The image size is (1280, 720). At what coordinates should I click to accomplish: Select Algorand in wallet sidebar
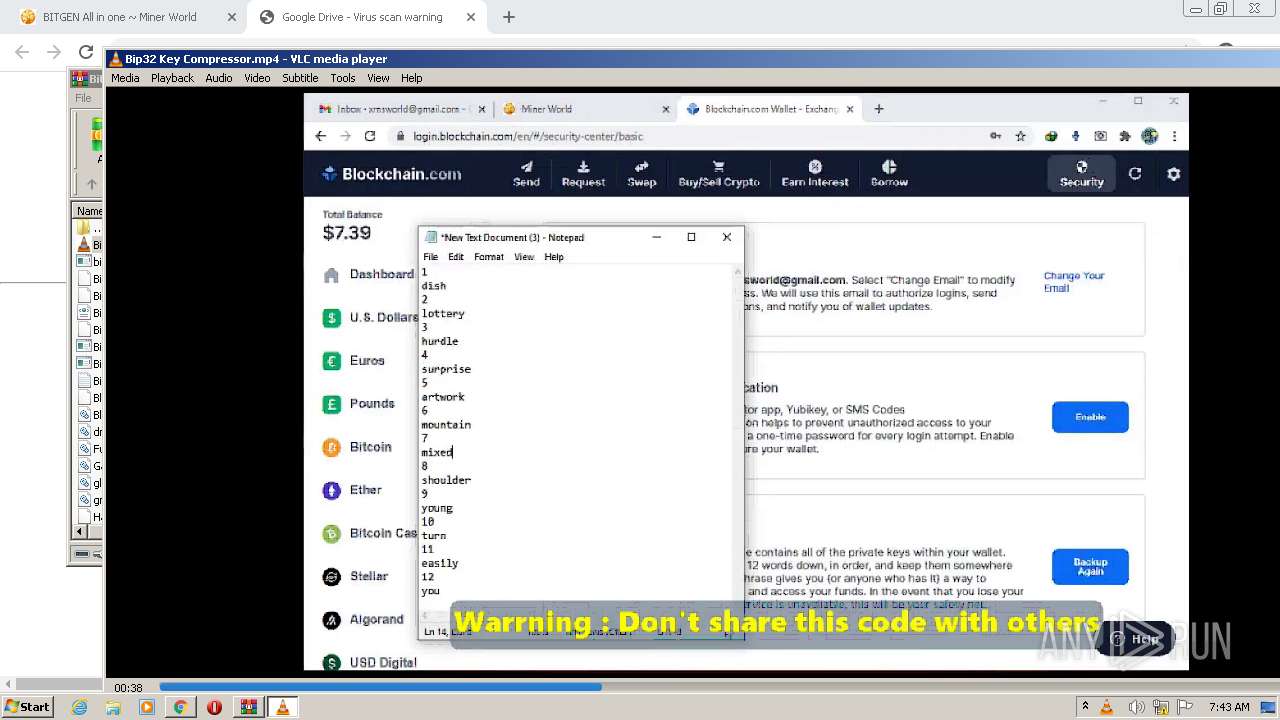coord(363,620)
